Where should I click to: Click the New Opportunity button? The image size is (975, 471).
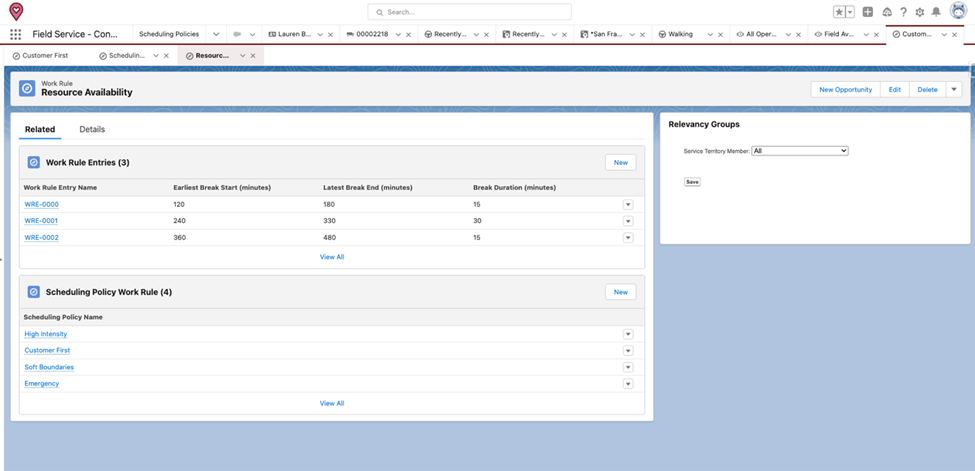(845, 89)
